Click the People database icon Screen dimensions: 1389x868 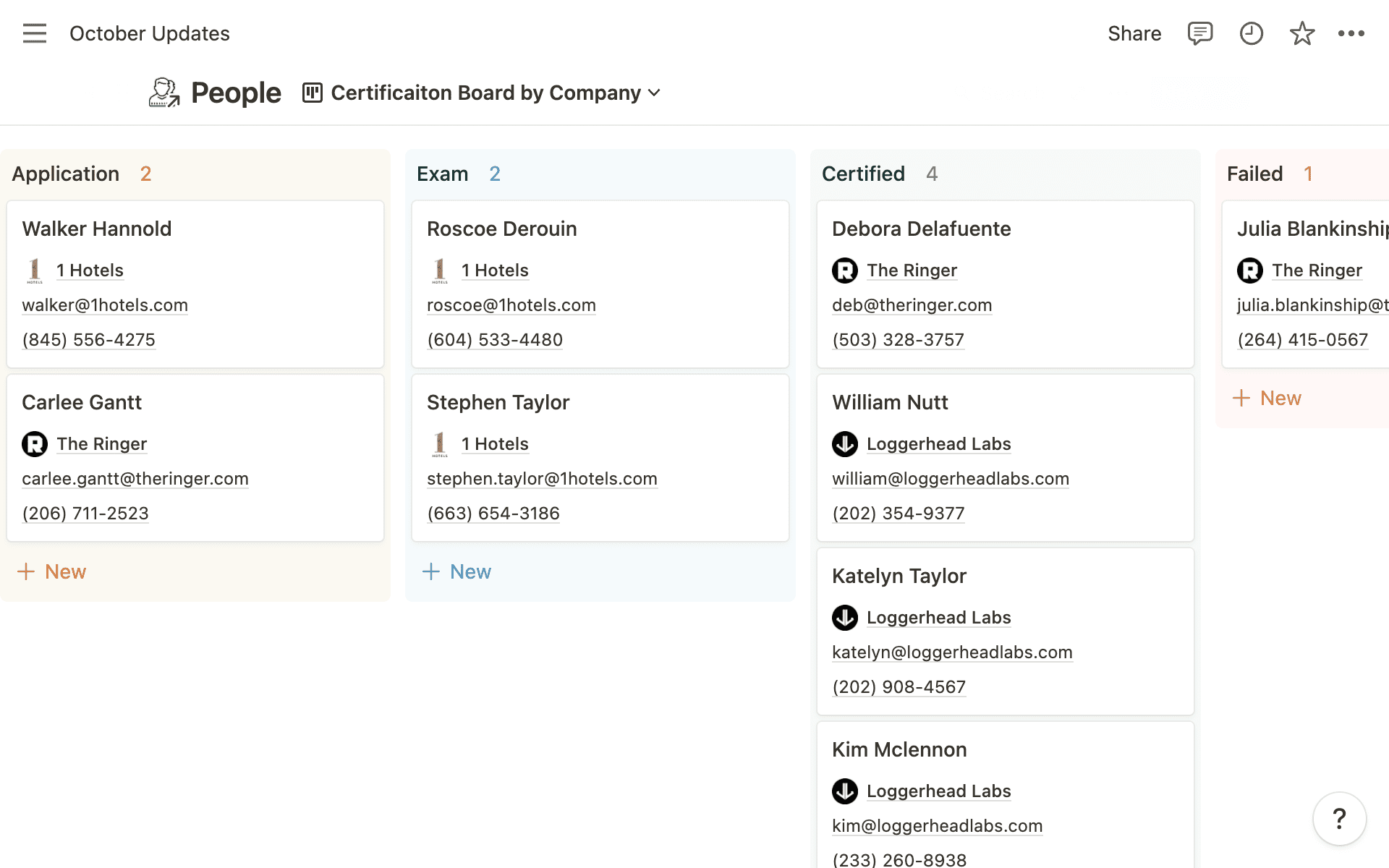click(x=163, y=92)
